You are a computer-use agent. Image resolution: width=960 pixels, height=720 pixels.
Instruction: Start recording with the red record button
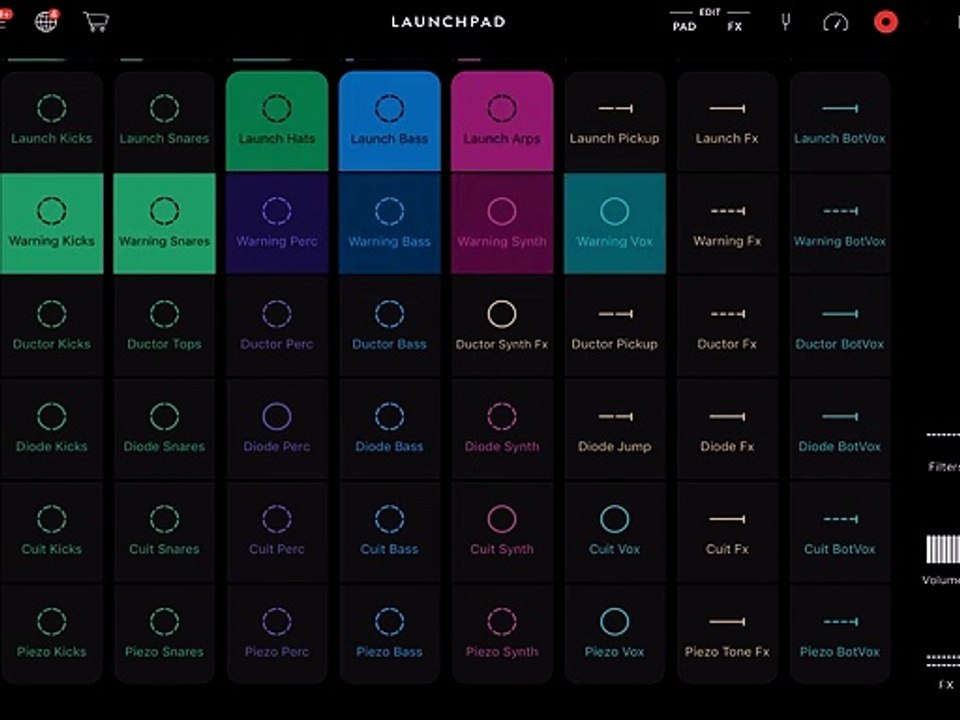pos(885,22)
